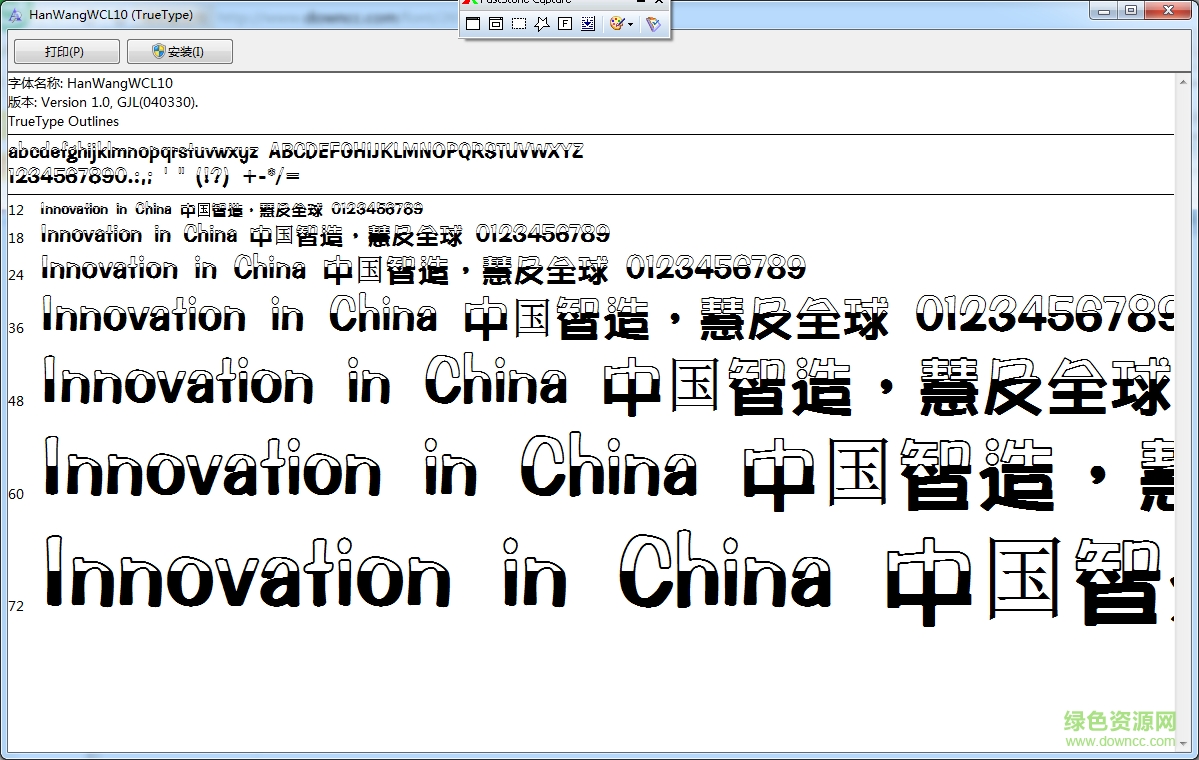This screenshot has height=760, width=1199.
Task: Maximize the font viewer window
Action: point(1131,11)
